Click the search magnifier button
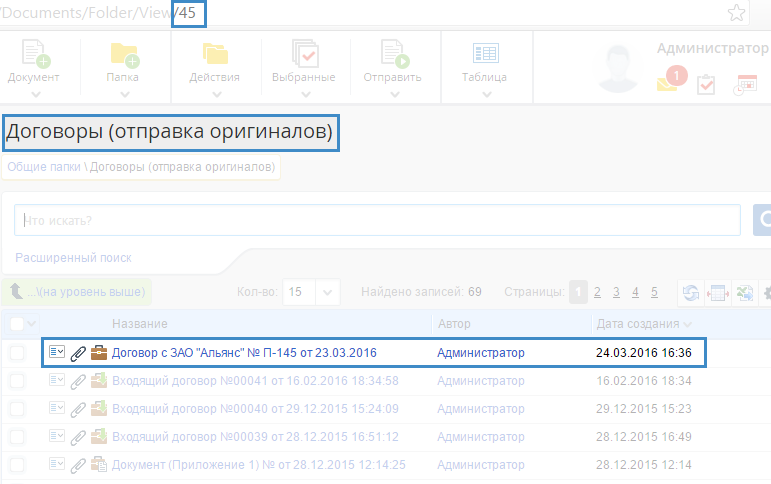 [x=763, y=220]
